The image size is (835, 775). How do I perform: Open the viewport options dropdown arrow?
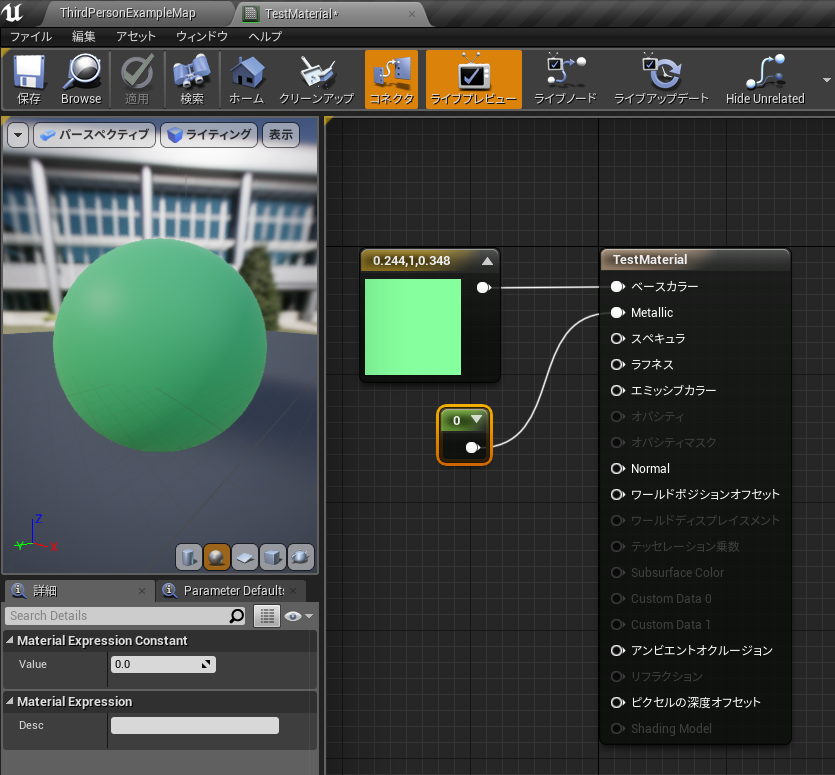[x=18, y=135]
